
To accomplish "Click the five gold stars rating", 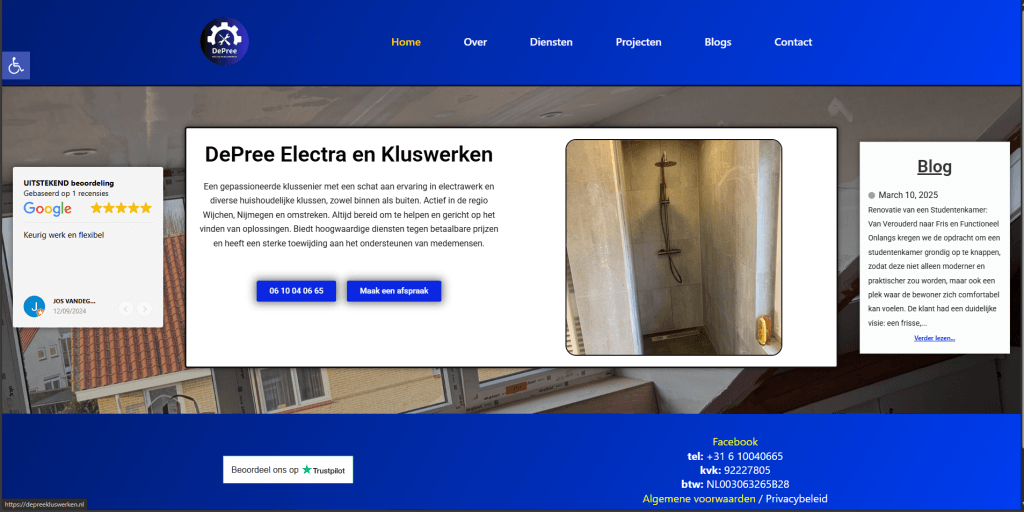I will click(121, 208).
